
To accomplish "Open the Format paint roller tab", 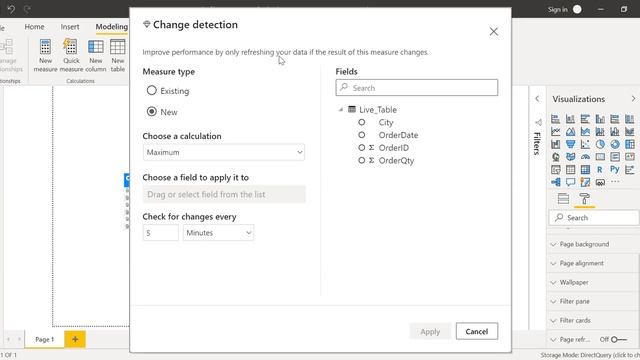I will click(584, 199).
